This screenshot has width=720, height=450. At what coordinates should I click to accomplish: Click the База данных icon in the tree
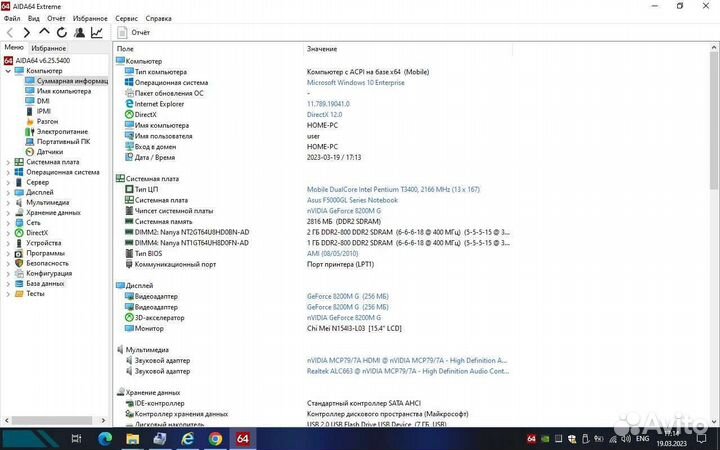(x=19, y=283)
